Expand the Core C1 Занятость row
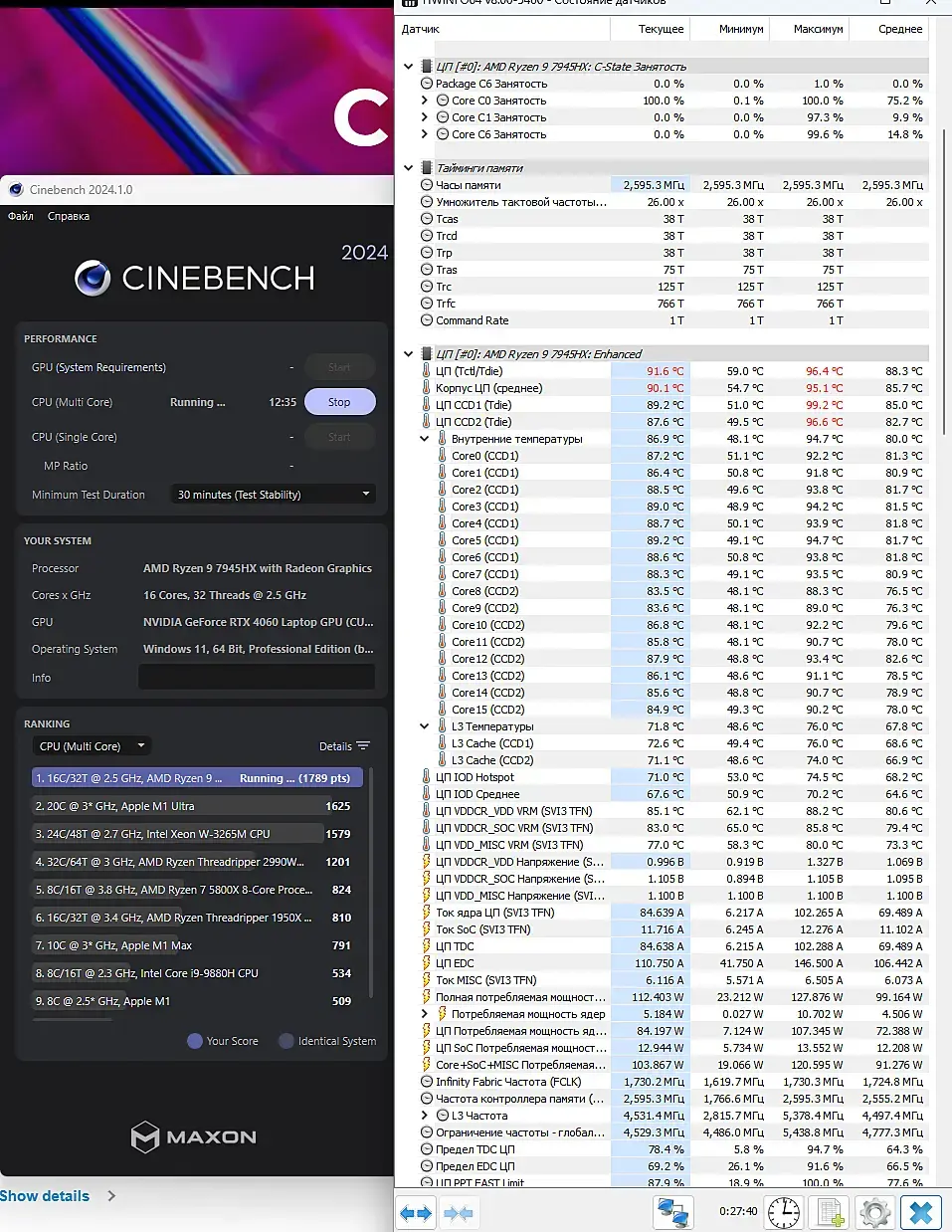The width and height of the screenshot is (952, 1232). coord(425,117)
